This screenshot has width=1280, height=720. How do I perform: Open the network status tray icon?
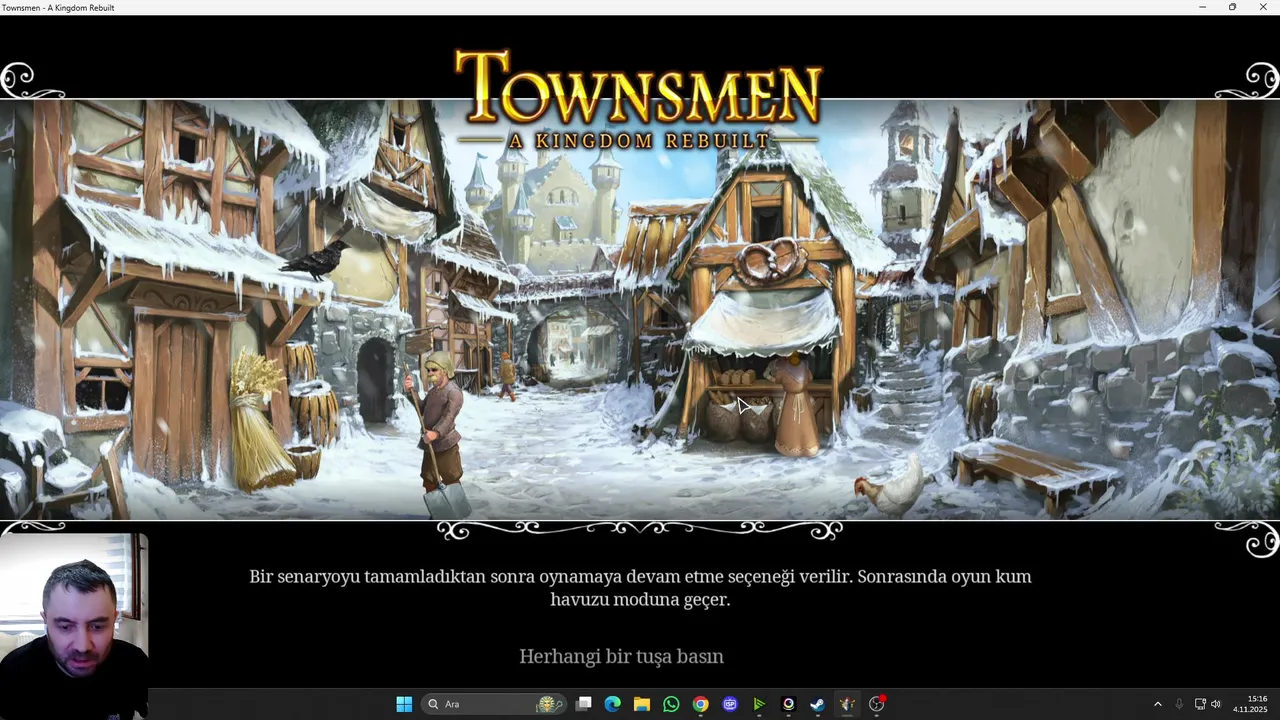1200,704
